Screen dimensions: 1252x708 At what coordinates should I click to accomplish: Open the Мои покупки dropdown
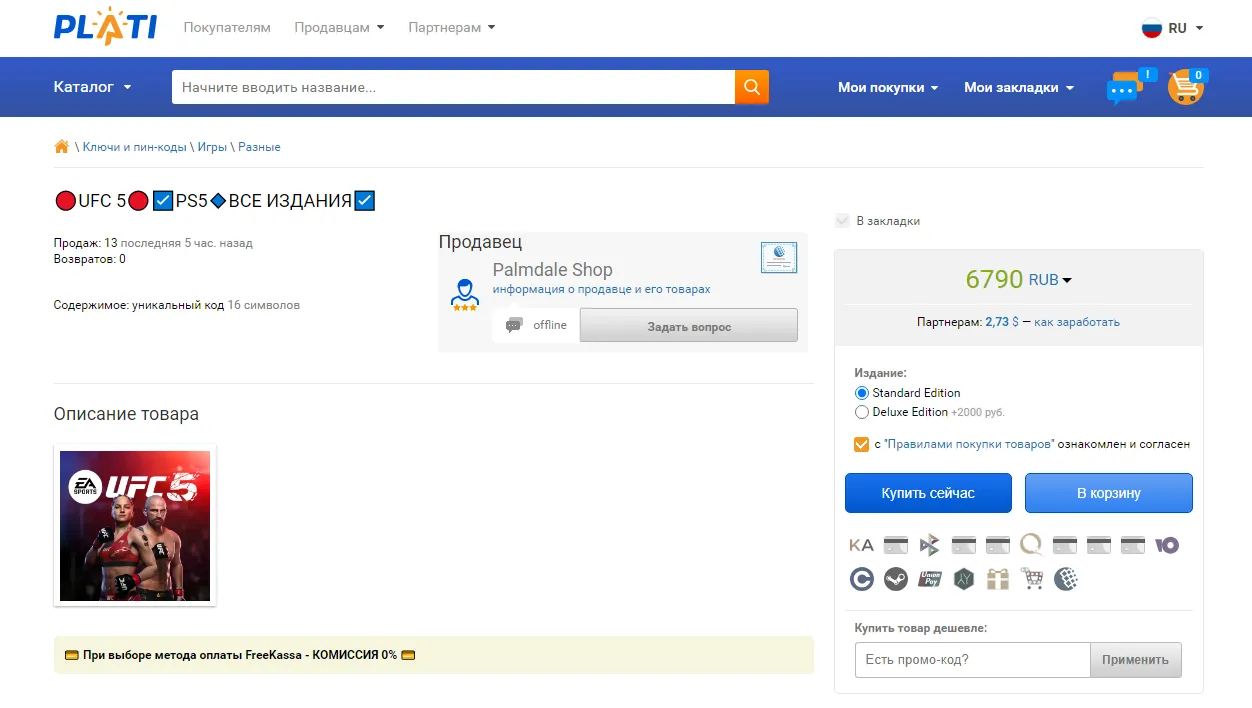pyautogui.click(x=888, y=87)
